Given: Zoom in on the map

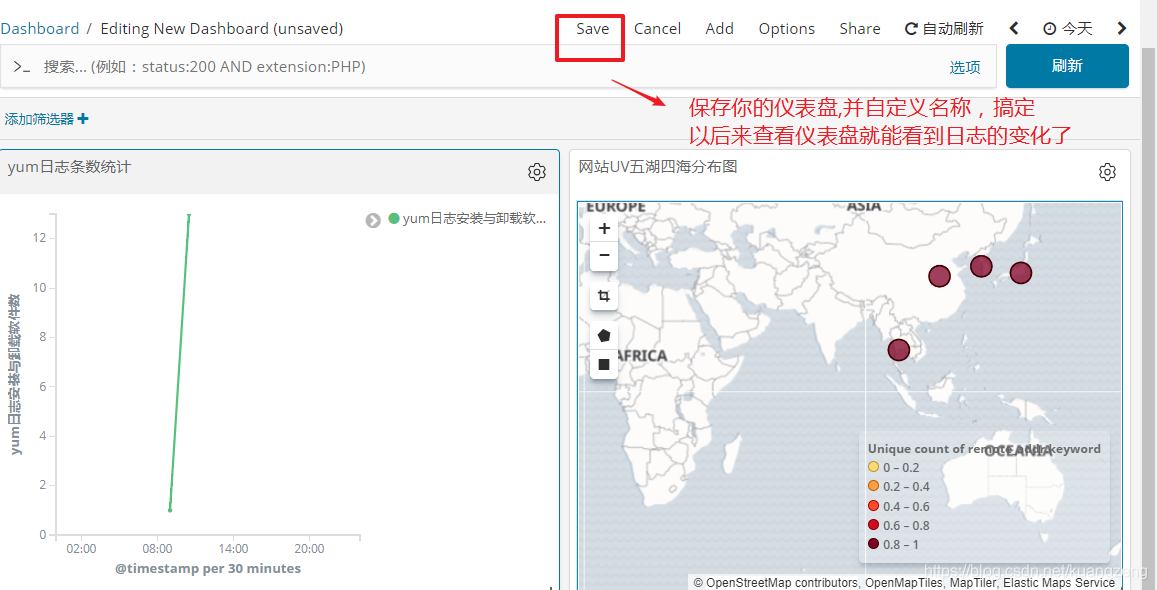Looking at the screenshot, I should tap(604, 229).
